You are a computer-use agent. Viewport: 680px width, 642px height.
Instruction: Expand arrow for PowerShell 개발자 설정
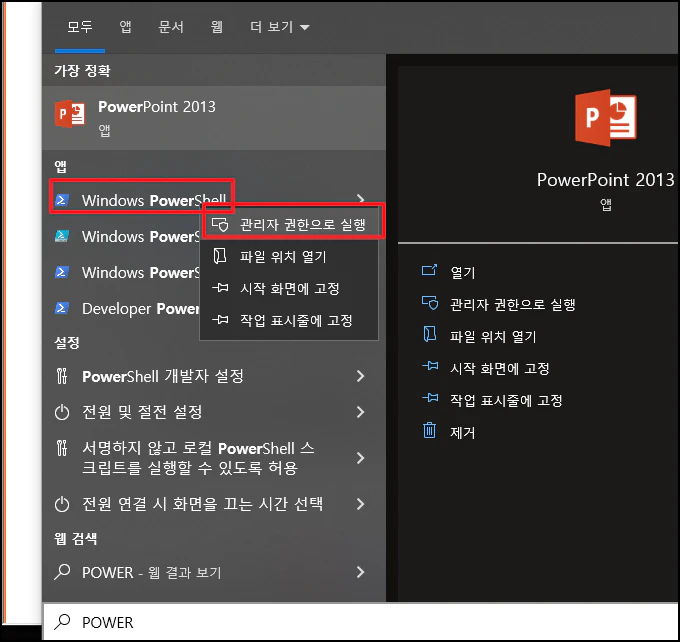360,376
